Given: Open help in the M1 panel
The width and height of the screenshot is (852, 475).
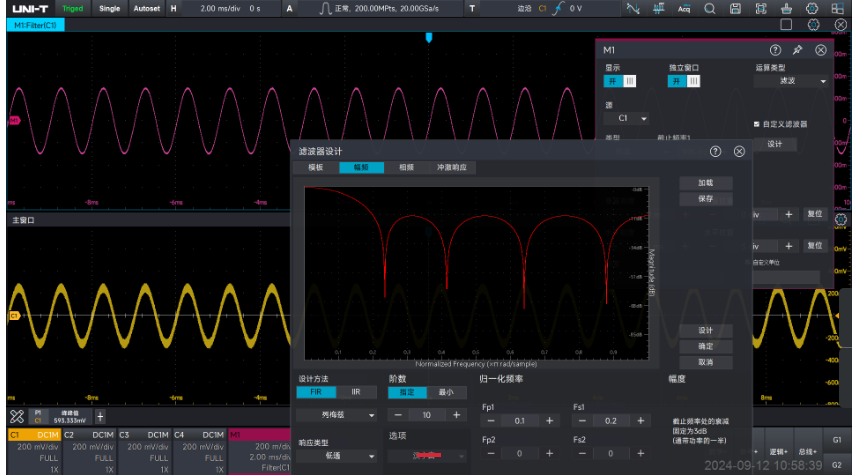Looking at the screenshot, I should 775,50.
